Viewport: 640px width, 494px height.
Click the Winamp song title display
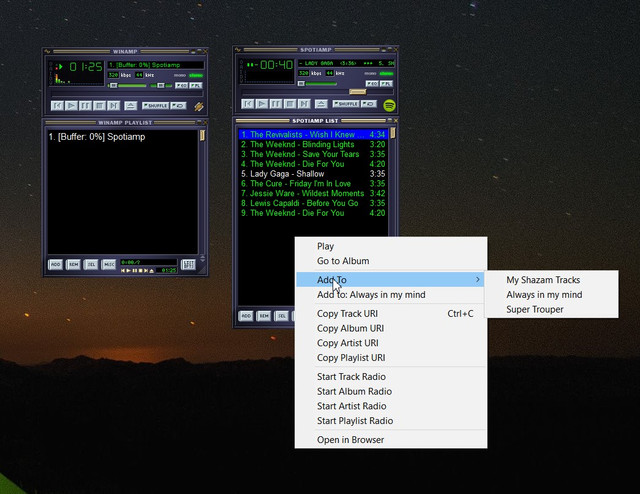[156, 65]
